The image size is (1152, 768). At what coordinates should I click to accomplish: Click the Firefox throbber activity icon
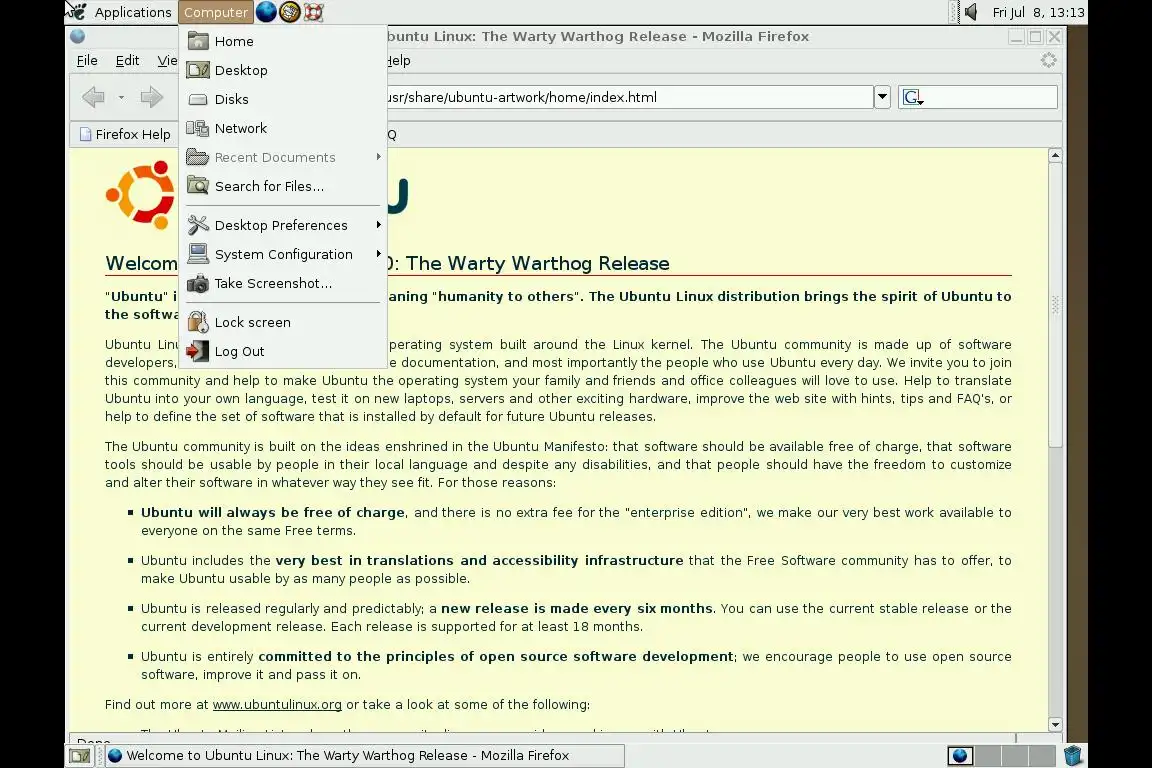click(1048, 60)
